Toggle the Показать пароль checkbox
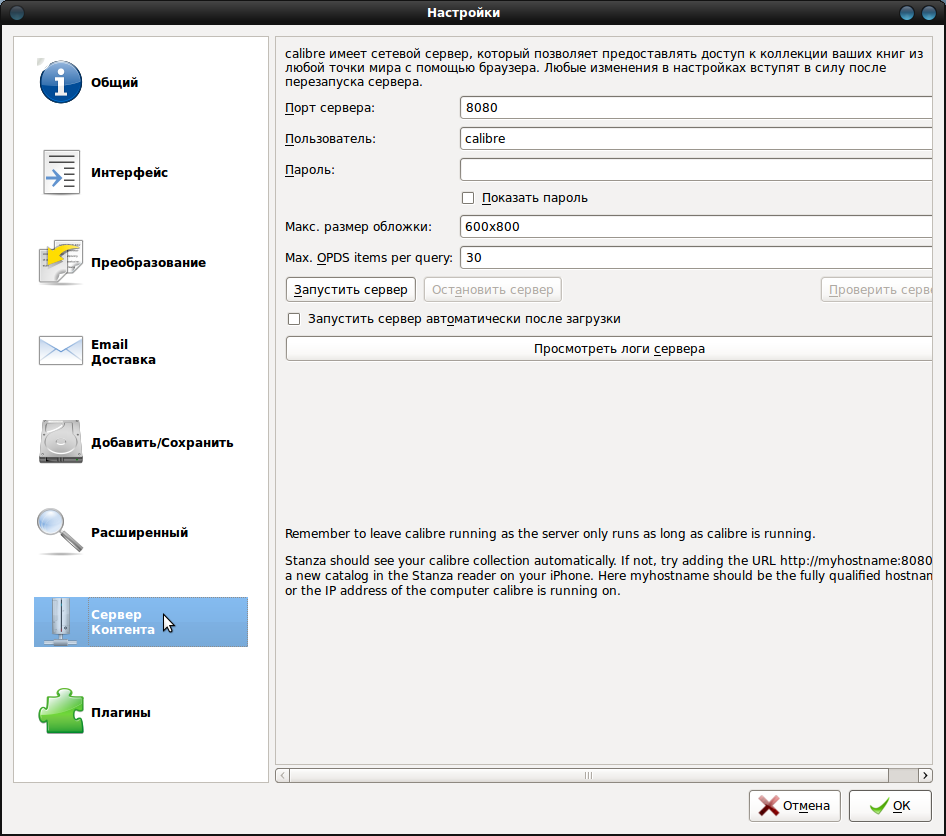946x836 pixels. tap(468, 198)
